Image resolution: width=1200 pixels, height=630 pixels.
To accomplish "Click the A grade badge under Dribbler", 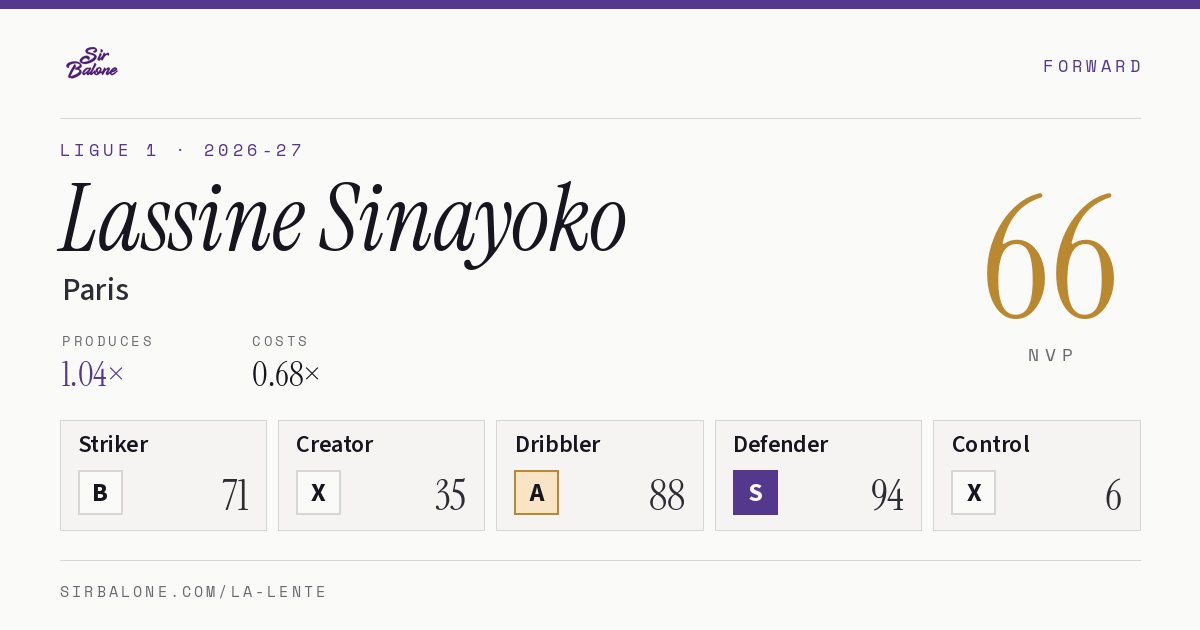I will click(537, 492).
